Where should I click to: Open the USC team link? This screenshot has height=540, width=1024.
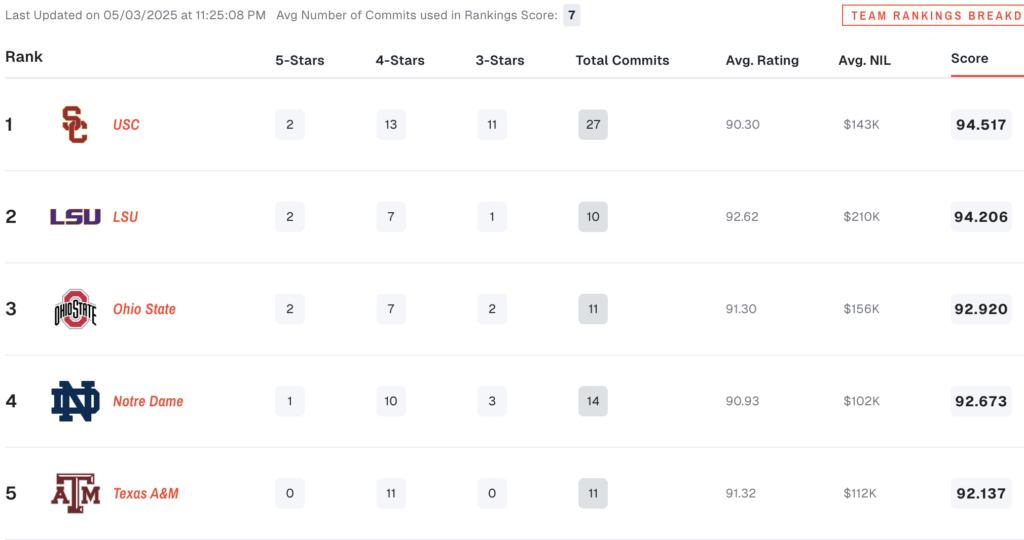pyautogui.click(x=126, y=125)
